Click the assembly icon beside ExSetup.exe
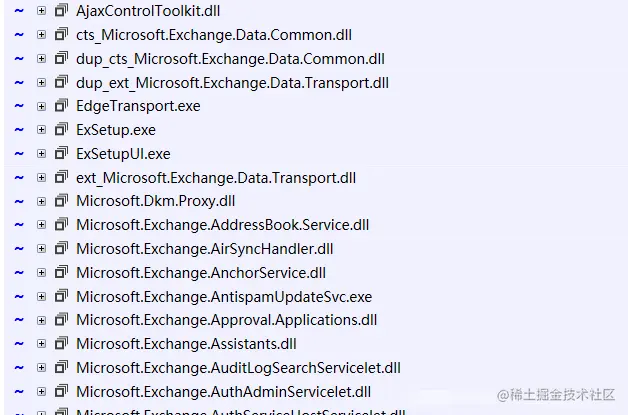 pos(61,129)
